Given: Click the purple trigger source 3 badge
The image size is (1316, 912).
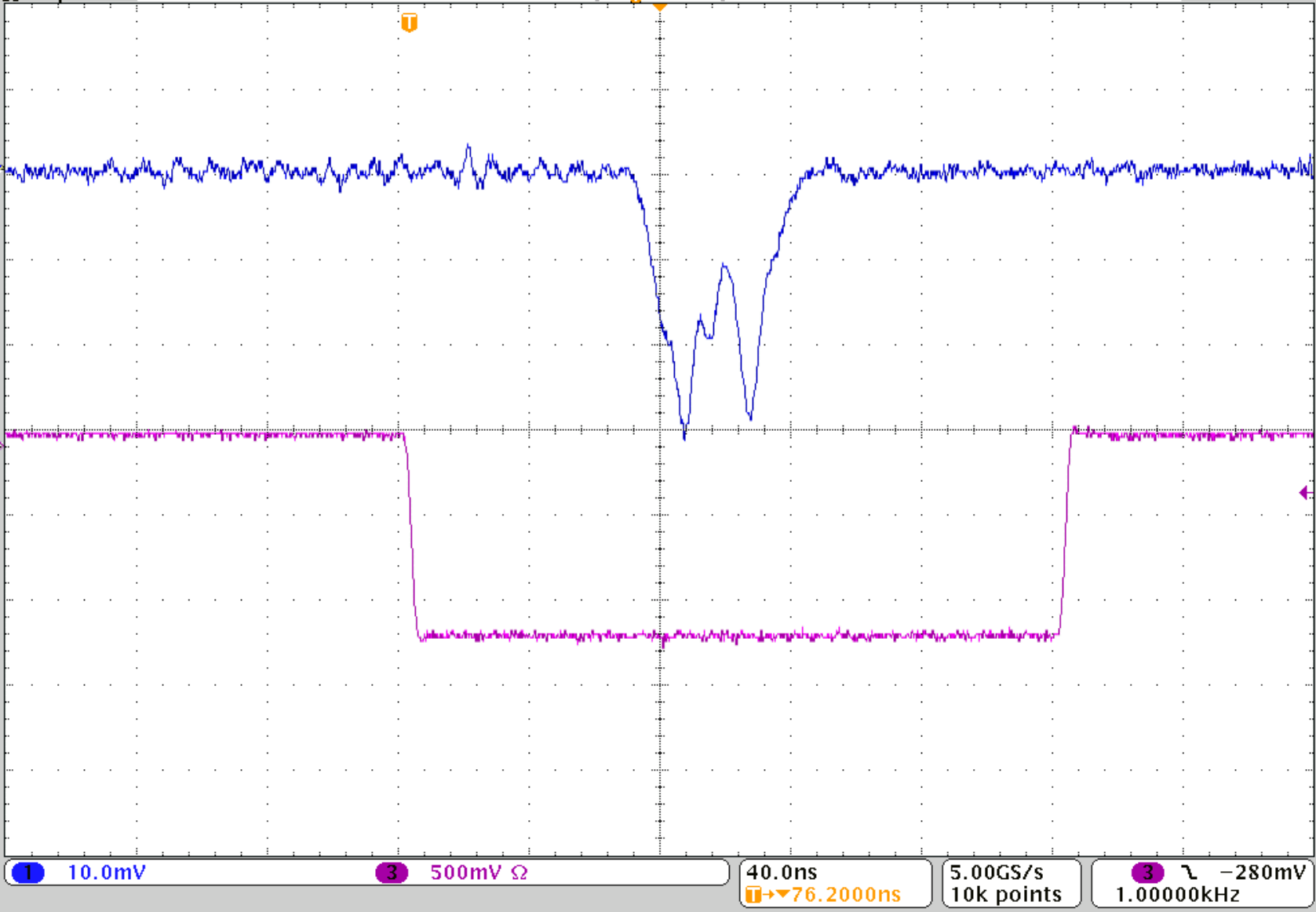Looking at the screenshot, I should click(1147, 872).
